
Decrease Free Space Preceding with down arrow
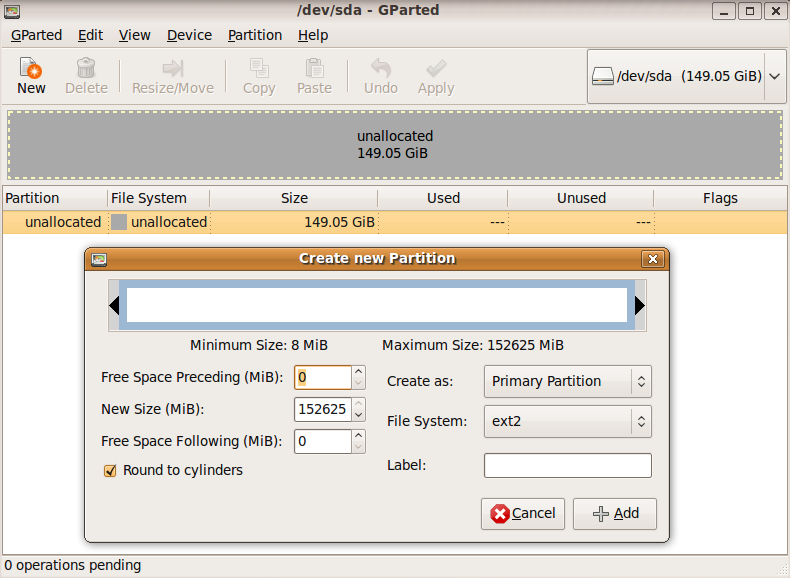[358, 383]
